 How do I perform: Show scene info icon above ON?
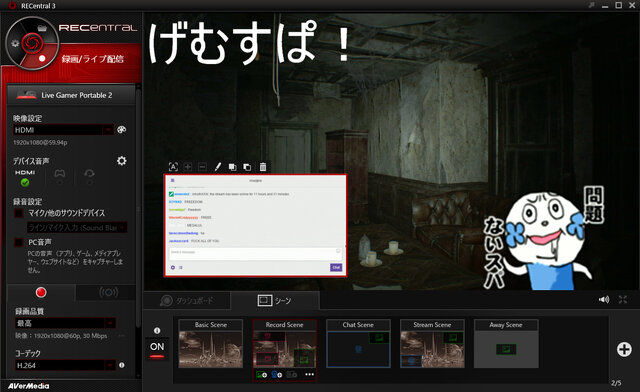(x=157, y=330)
